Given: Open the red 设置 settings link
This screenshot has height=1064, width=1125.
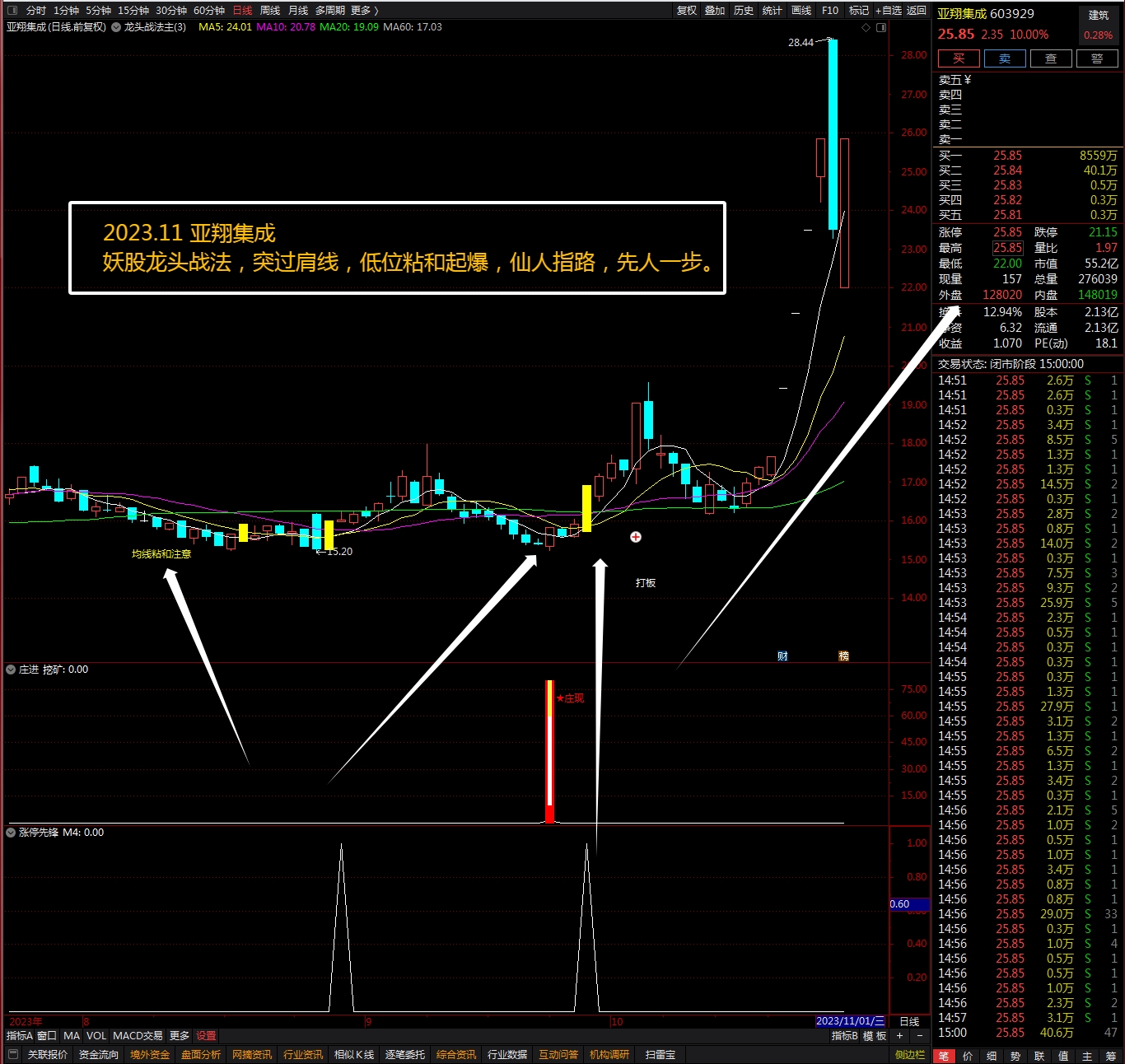Looking at the screenshot, I should [206, 1036].
